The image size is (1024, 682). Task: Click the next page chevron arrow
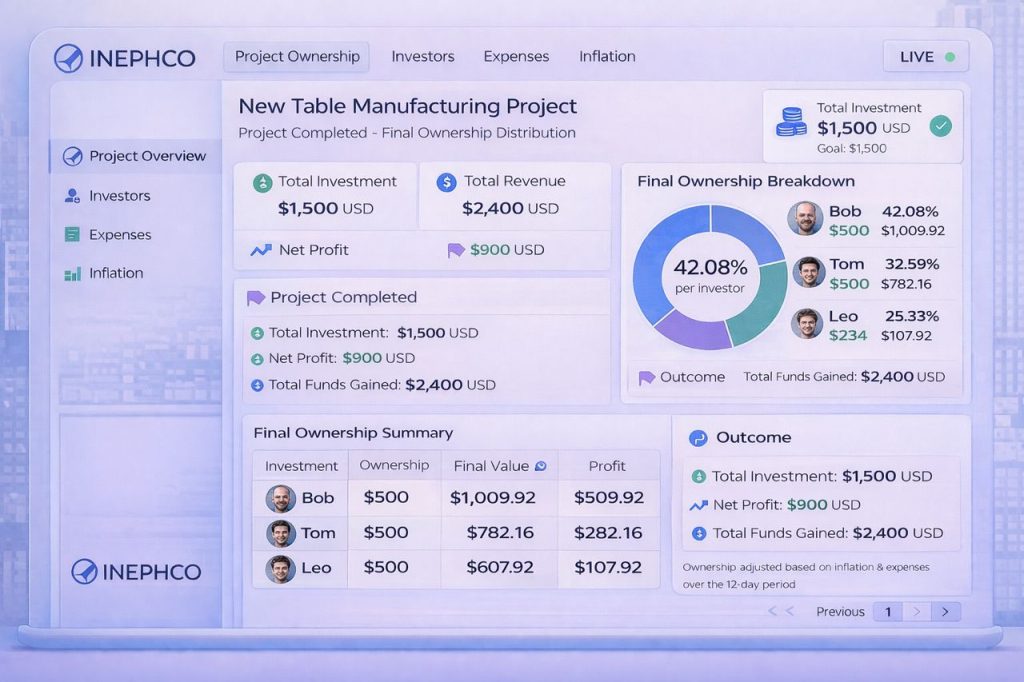pos(945,612)
